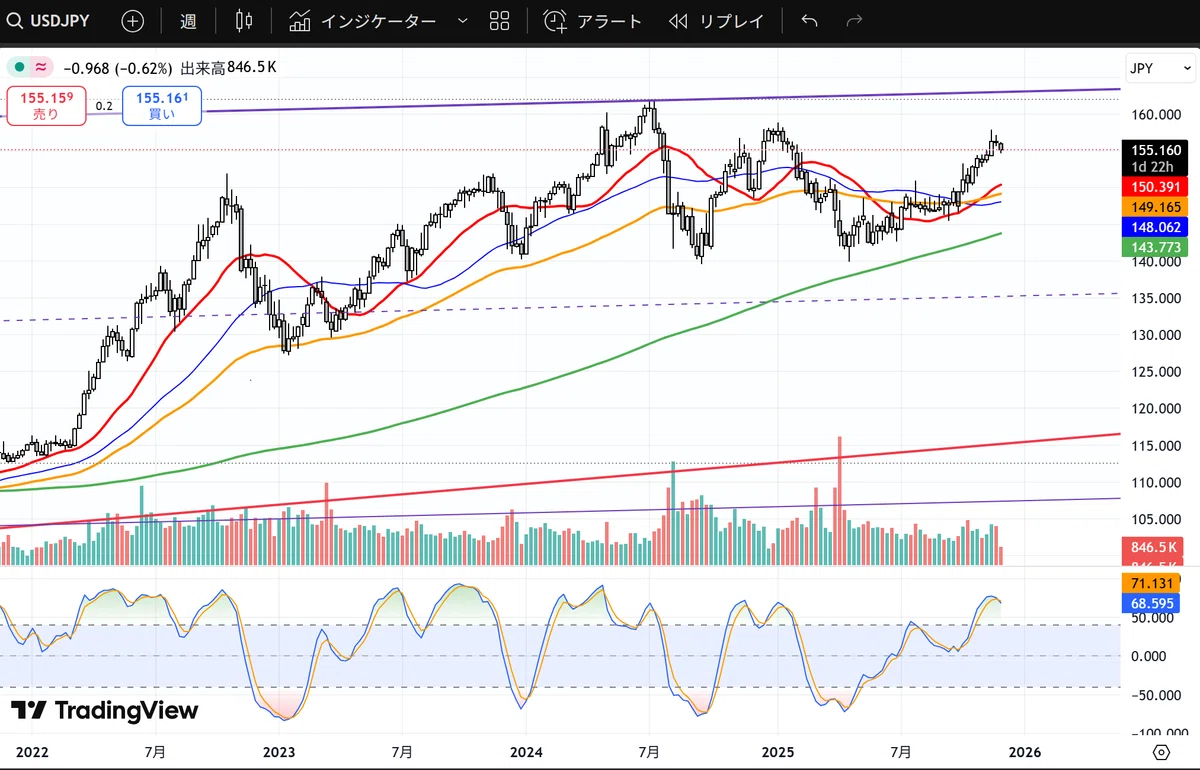
Task: Click the 出来高846.5K volume readout
Action: [x=229, y=68]
